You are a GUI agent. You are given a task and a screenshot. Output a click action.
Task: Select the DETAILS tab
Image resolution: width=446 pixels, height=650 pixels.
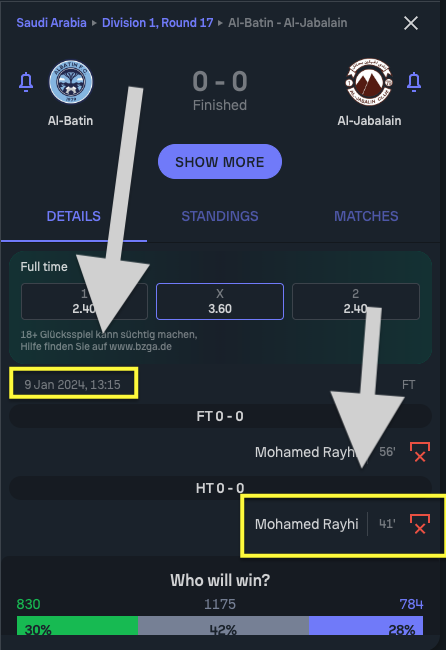[74, 216]
